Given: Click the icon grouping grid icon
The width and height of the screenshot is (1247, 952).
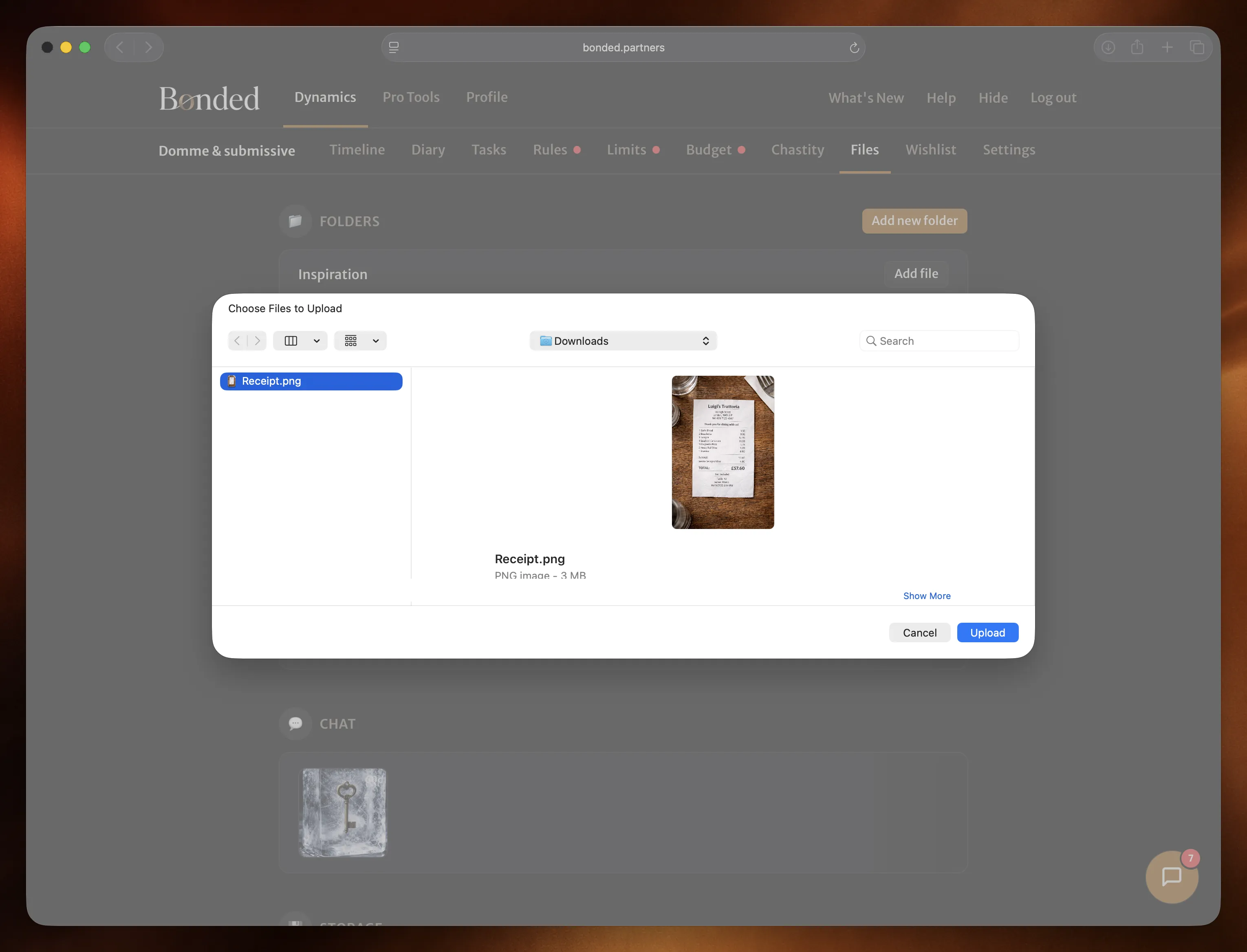Looking at the screenshot, I should [351, 341].
